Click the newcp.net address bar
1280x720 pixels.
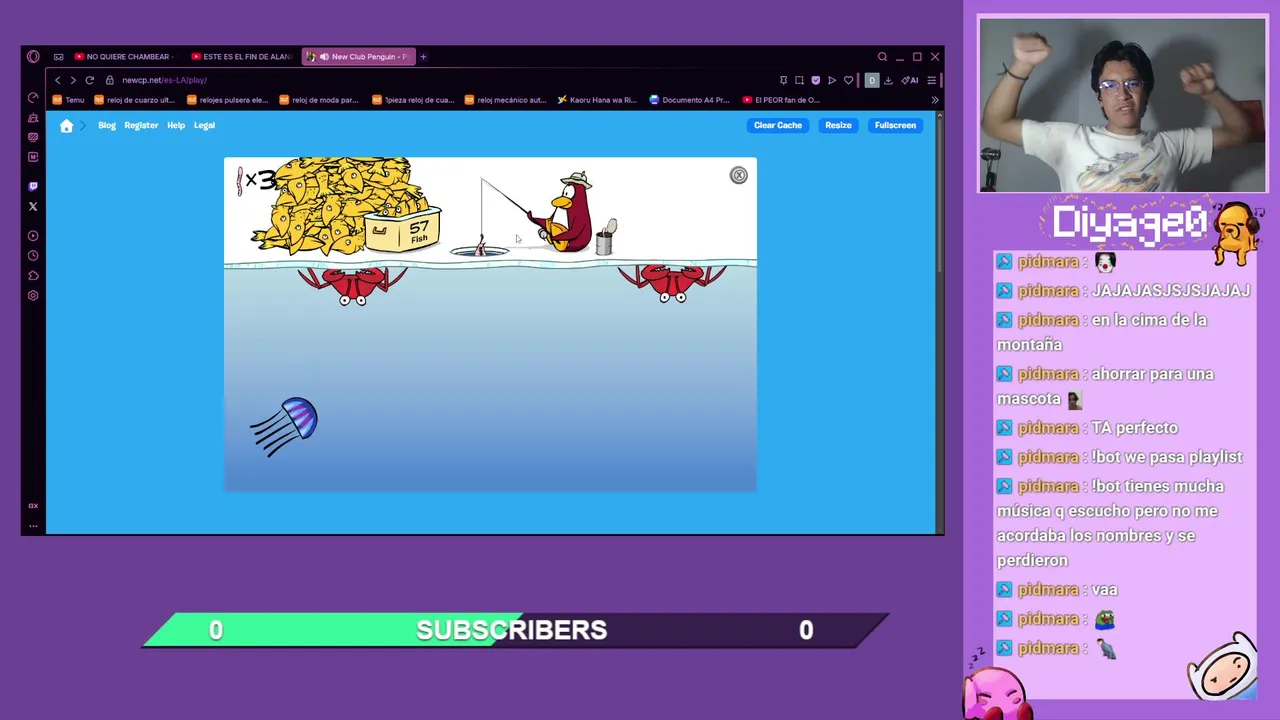coord(440,80)
